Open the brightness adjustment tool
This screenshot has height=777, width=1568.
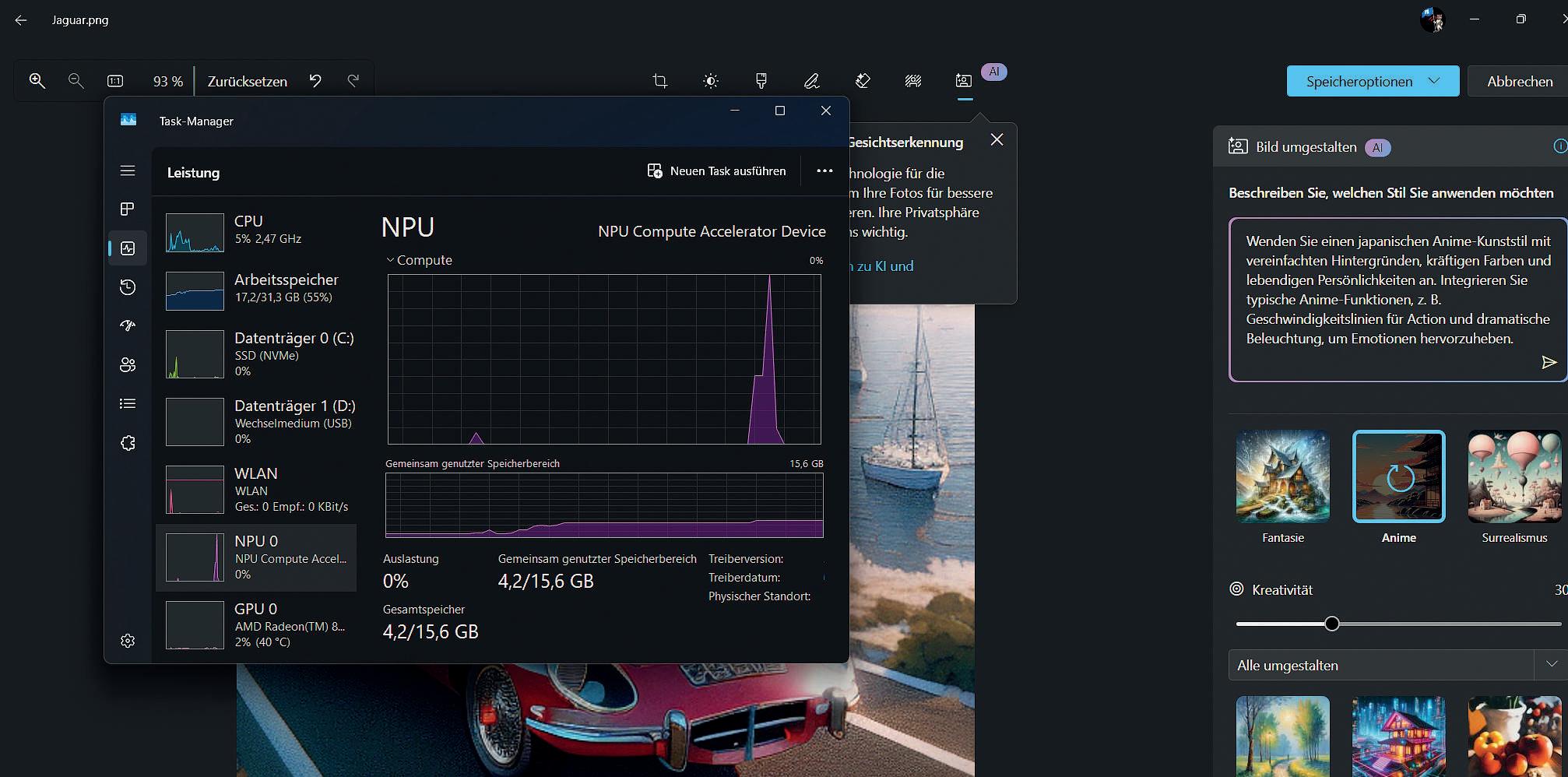pos(711,81)
